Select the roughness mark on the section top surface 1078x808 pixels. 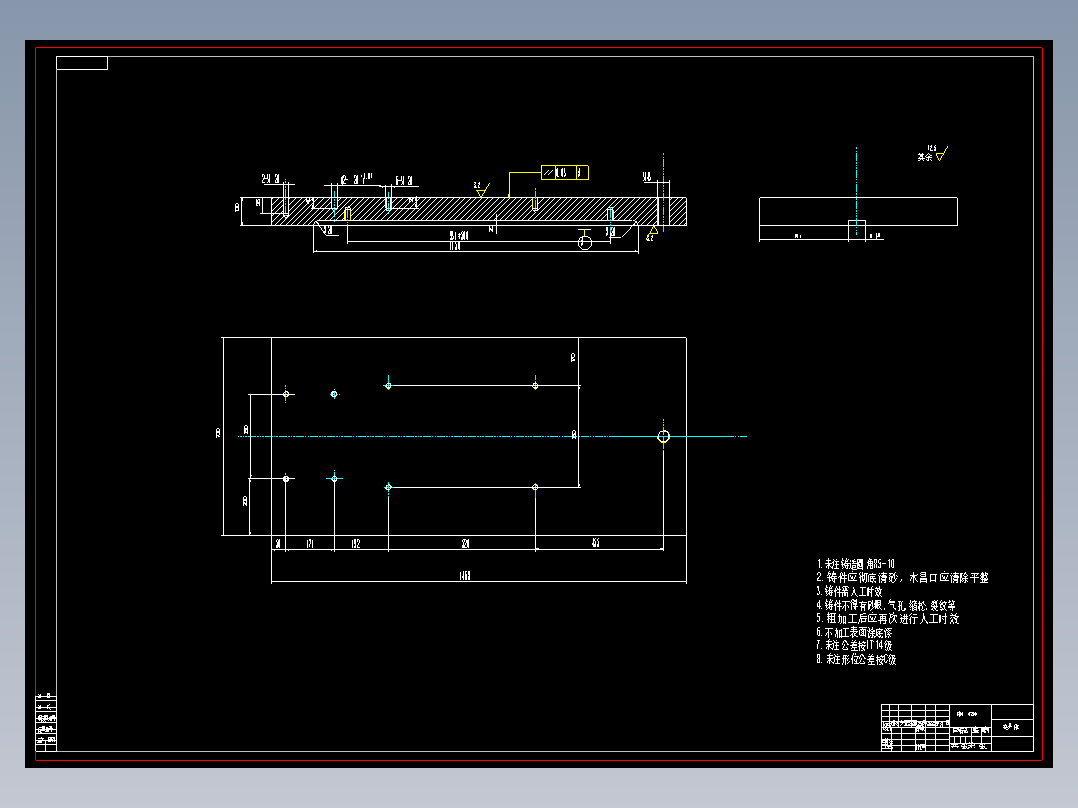click(481, 190)
